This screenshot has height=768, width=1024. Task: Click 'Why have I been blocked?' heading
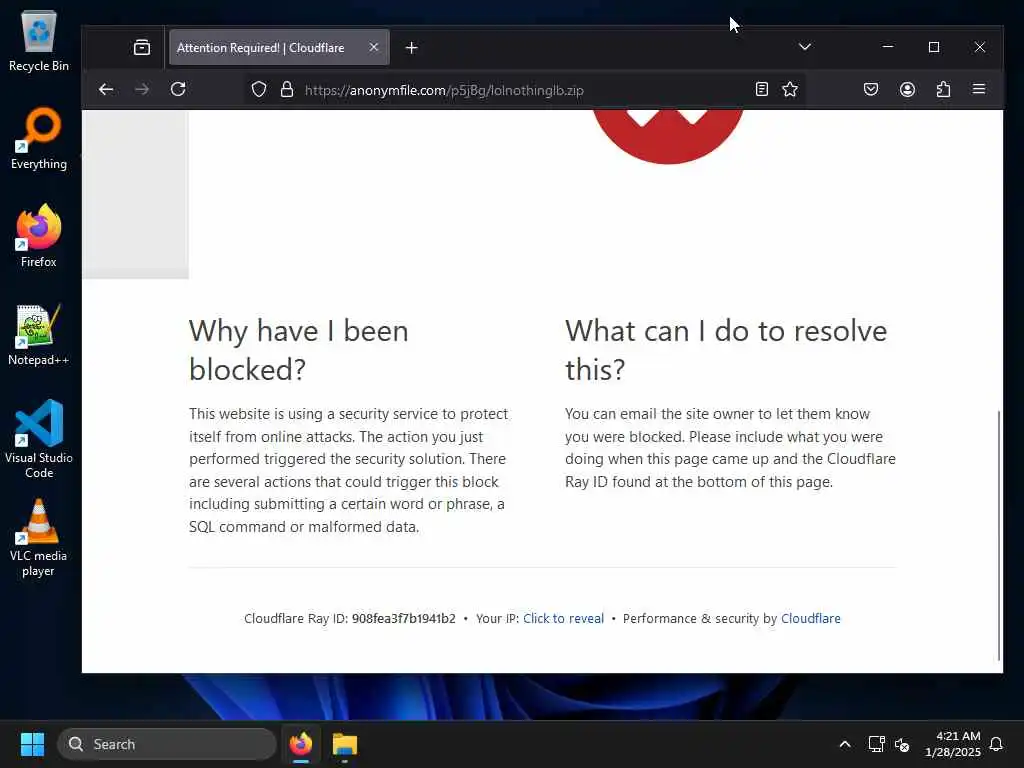(298, 350)
